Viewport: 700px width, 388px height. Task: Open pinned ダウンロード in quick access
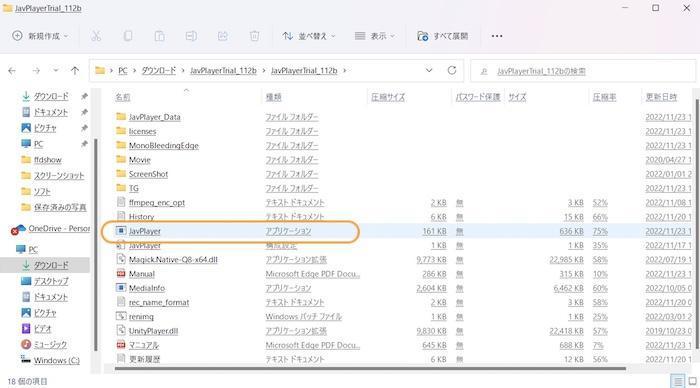pyautogui.click(x=51, y=96)
